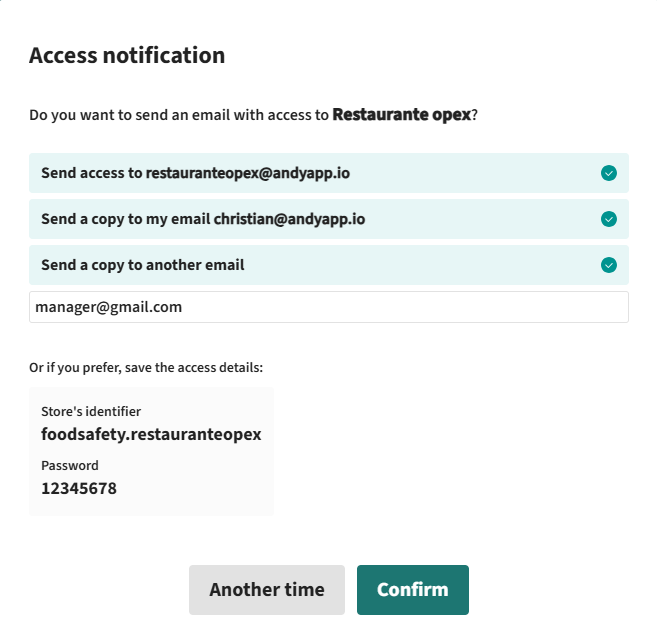Click 'Or if you prefer, save the access details' text
Screen dimensions: 657x638
(146, 367)
